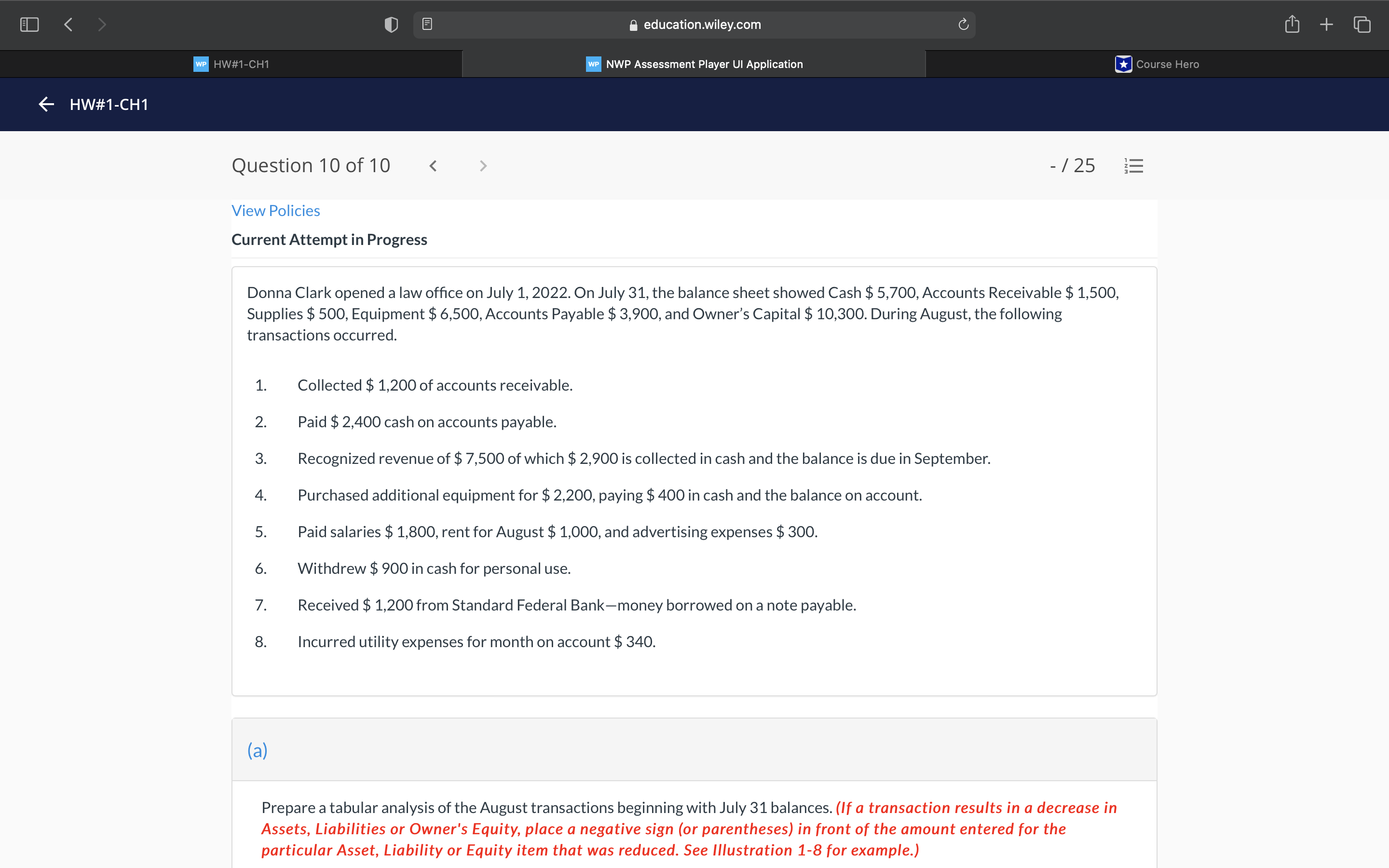
Task: Switch to the HW#1-CH1 tab
Action: click(241, 64)
